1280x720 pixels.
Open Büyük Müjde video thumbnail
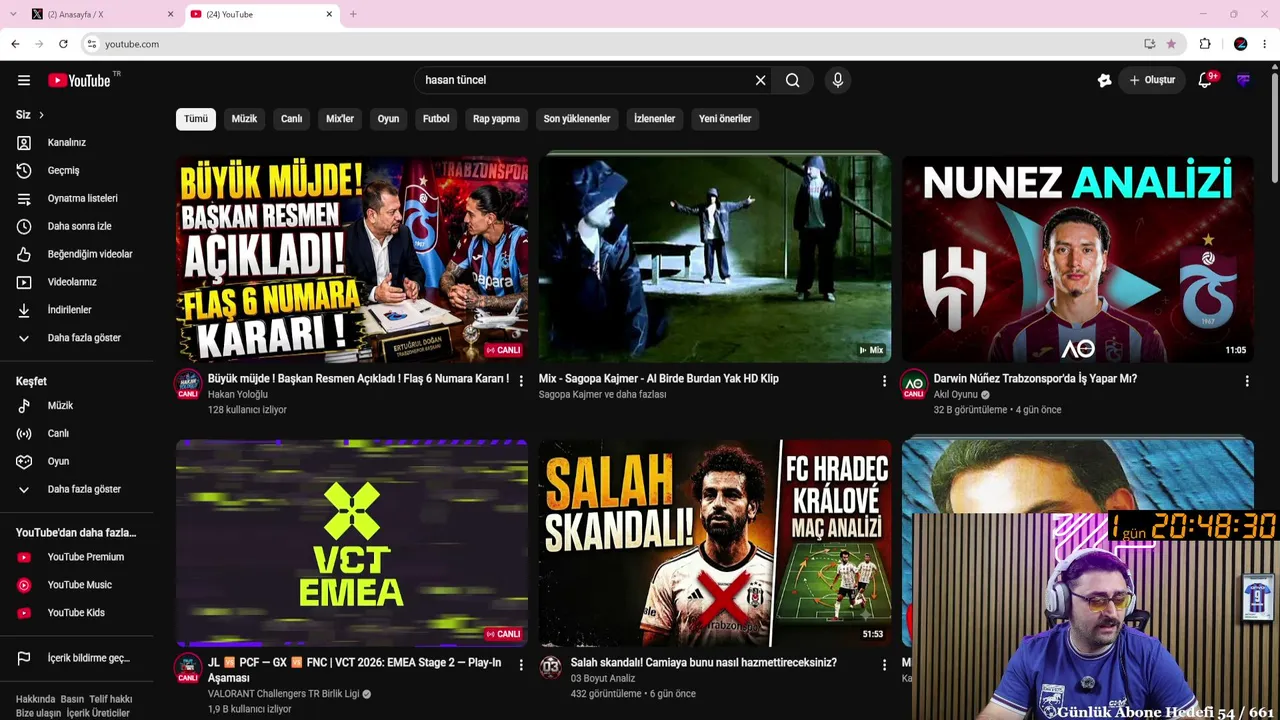click(352, 259)
